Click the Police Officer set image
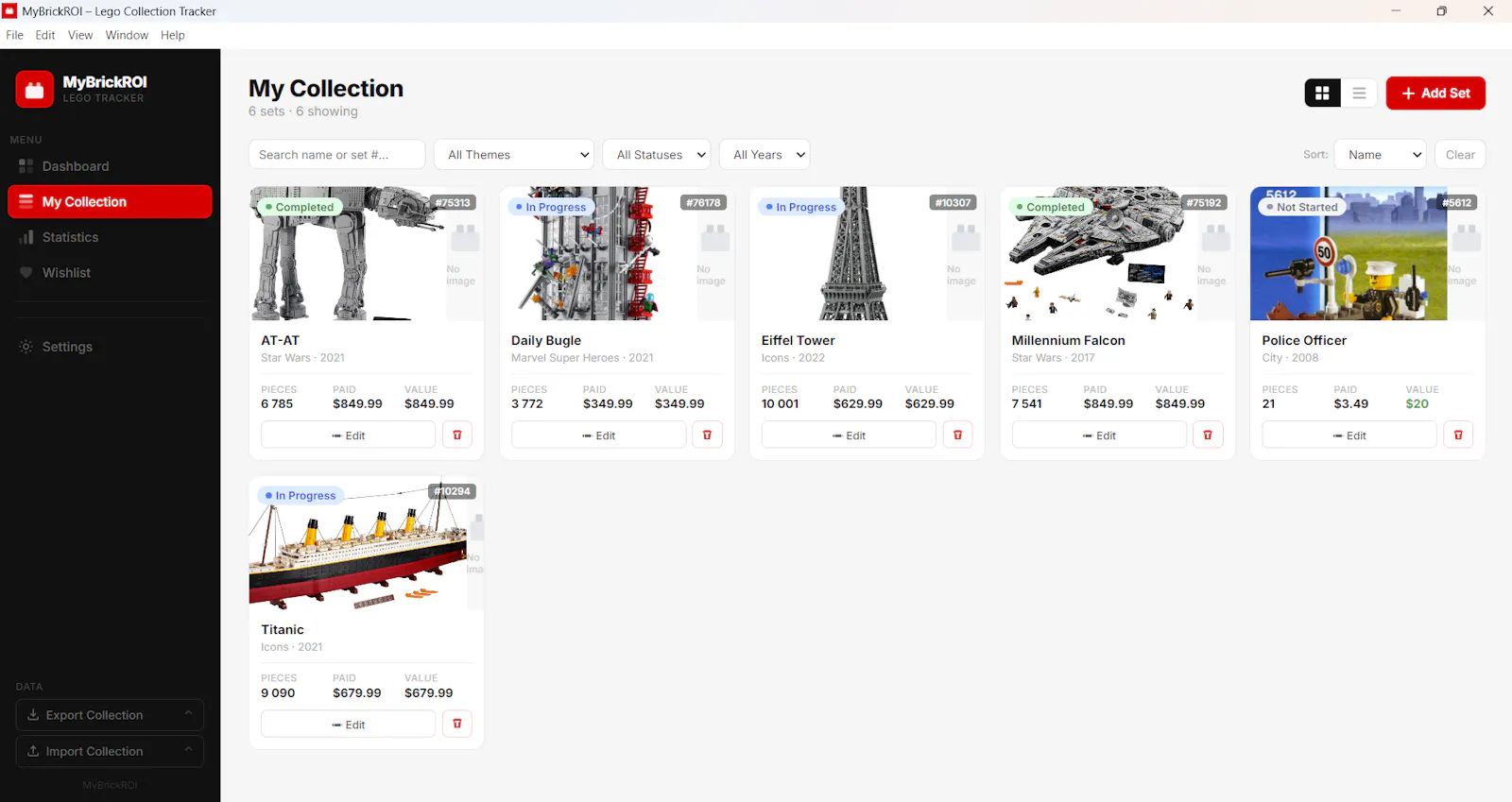Image resolution: width=1512 pixels, height=802 pixels. pyautogui.click(x=1349, y=253)
